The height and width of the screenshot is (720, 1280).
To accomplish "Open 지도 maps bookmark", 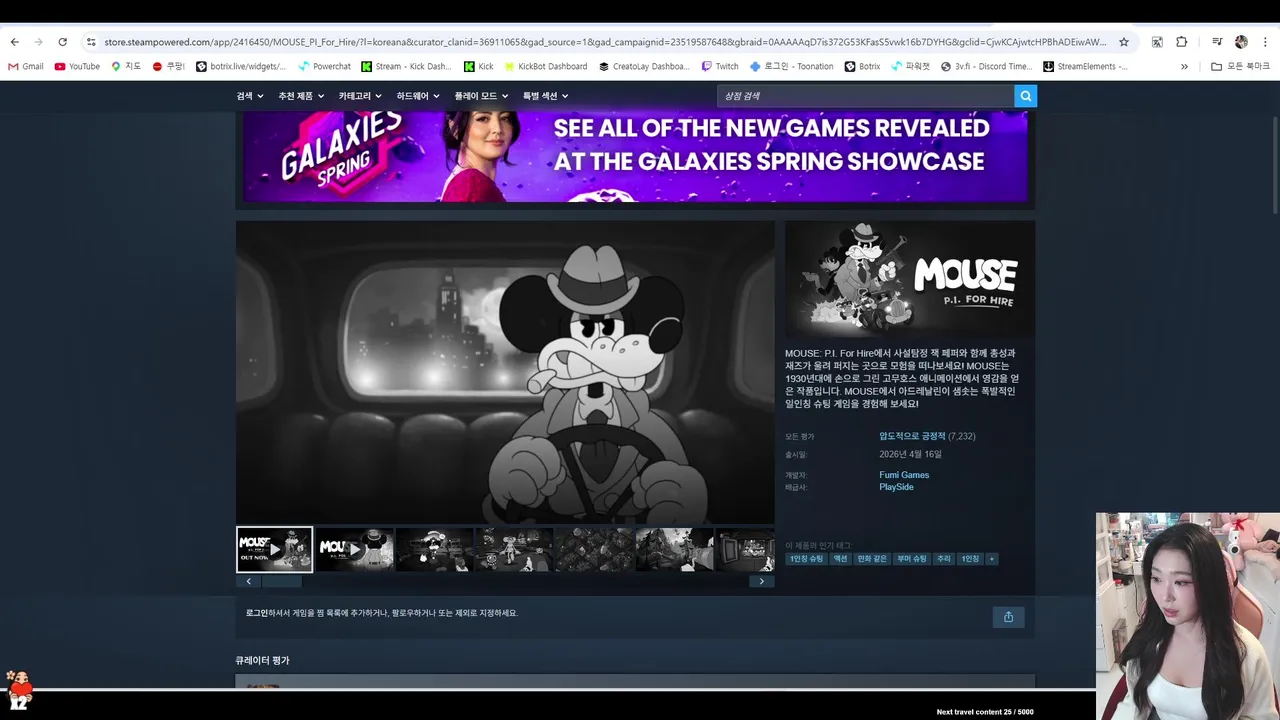I will coord(126,67).
